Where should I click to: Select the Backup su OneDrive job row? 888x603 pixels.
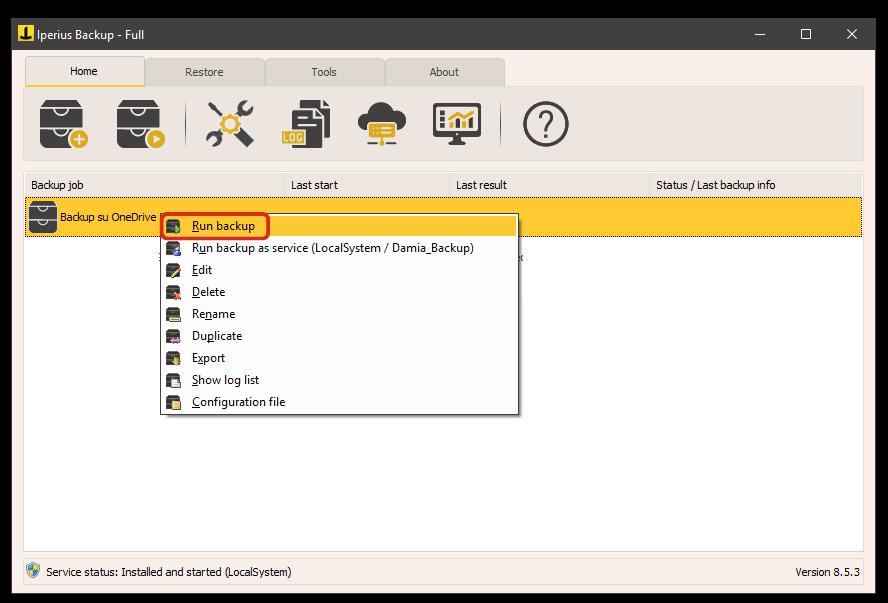pyautogui.click(x=443, y=217)
